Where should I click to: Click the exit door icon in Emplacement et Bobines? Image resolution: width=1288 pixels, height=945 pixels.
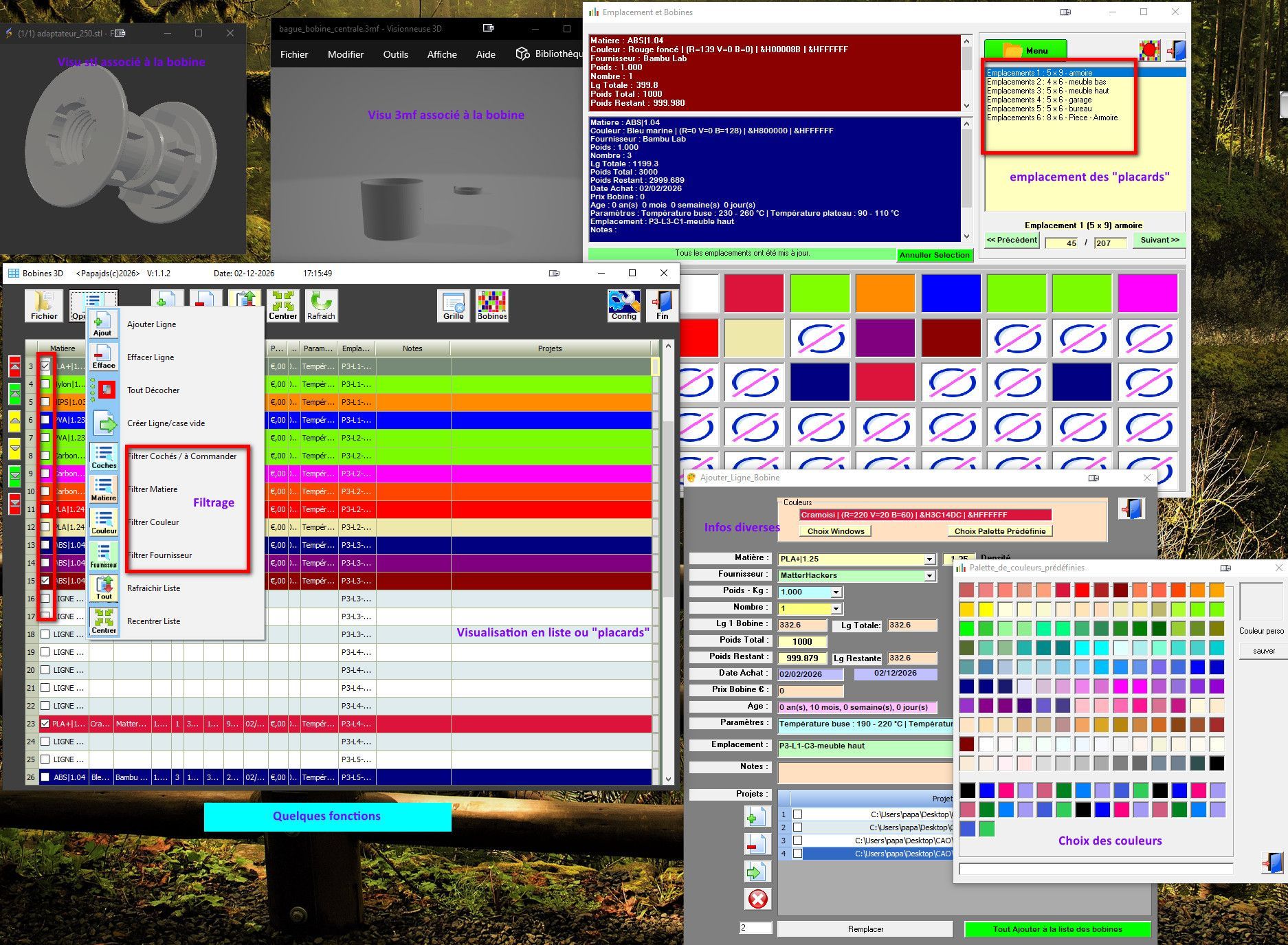coord(1177,51)
